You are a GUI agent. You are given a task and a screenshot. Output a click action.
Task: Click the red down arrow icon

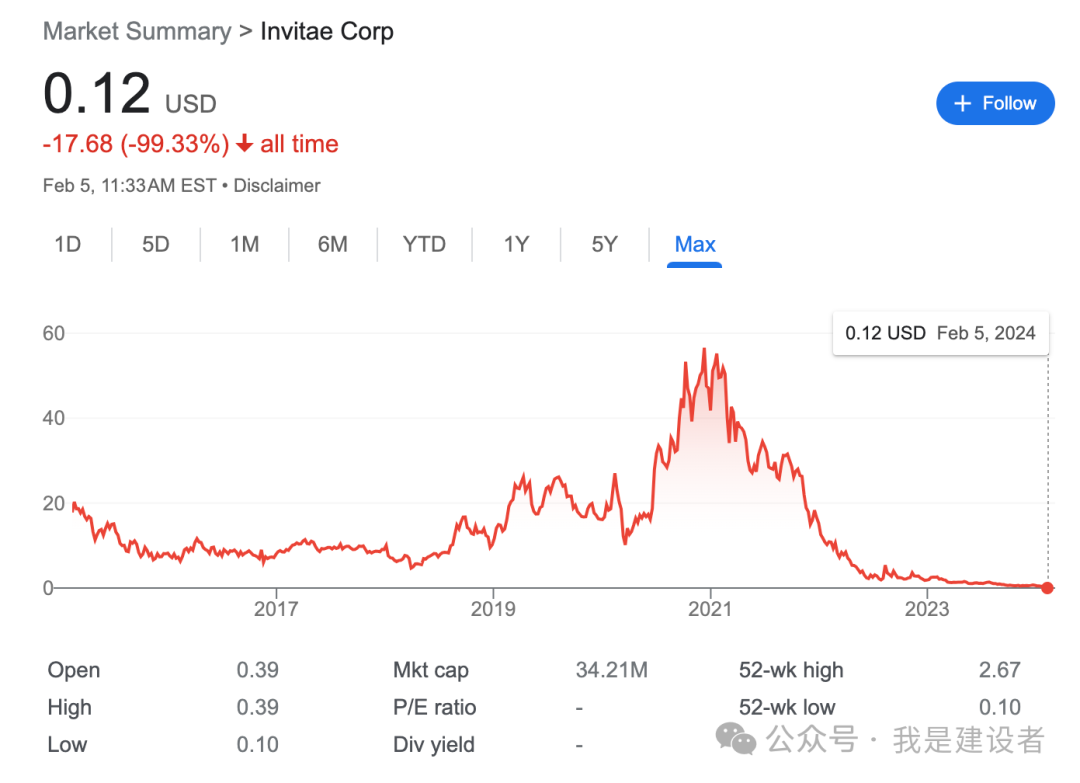[245, 144]
